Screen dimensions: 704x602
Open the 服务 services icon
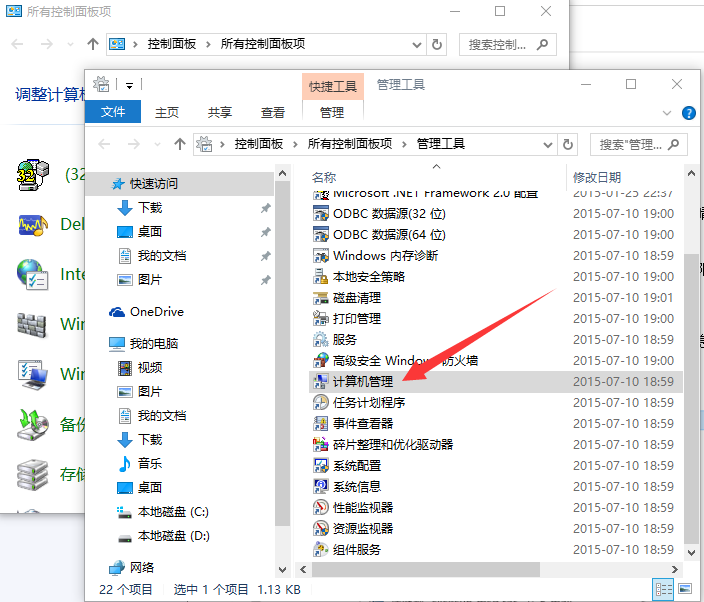[321, 339]
